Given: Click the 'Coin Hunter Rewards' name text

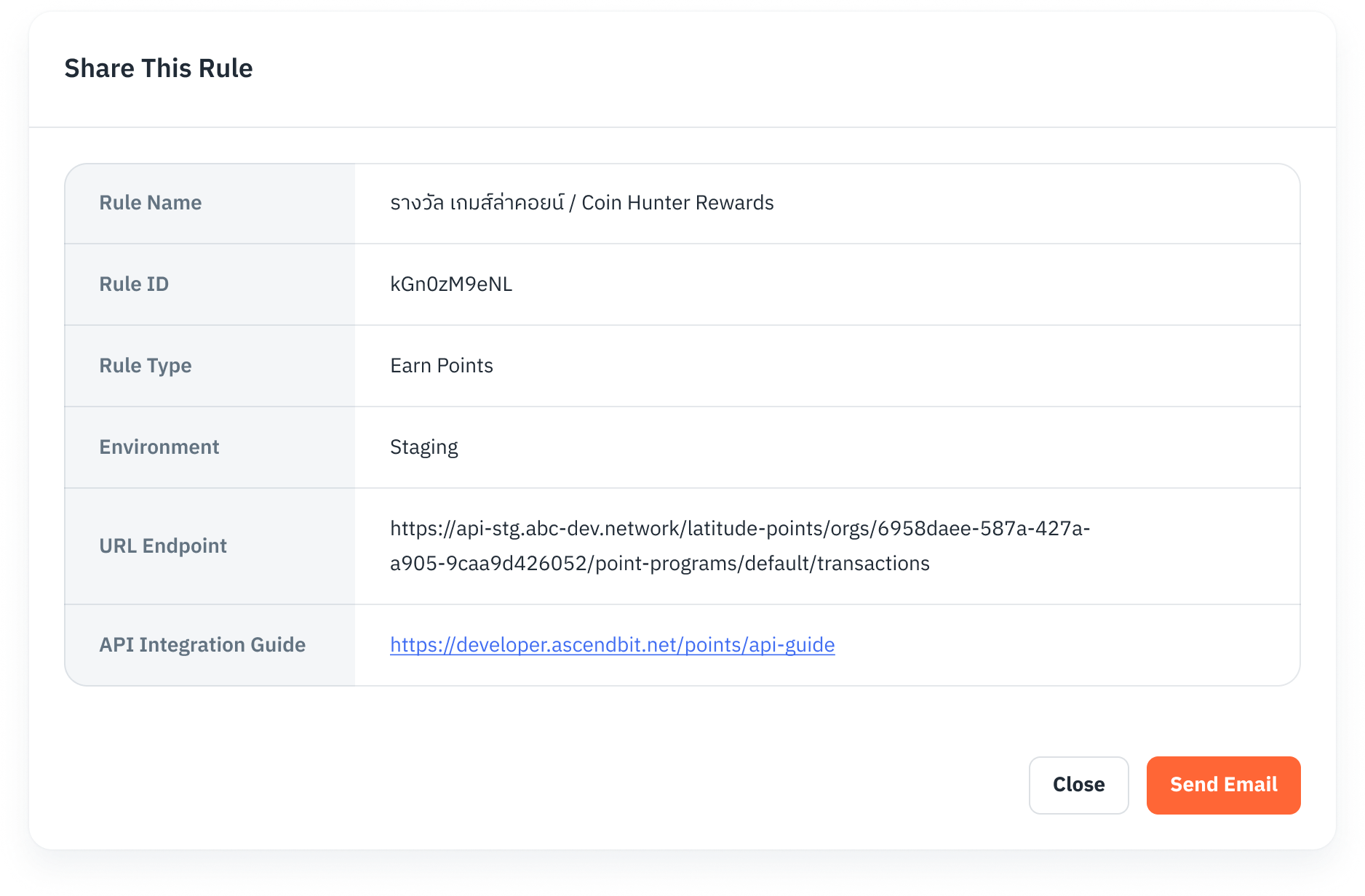Looking at the screenshot, I should coord(677,203).
